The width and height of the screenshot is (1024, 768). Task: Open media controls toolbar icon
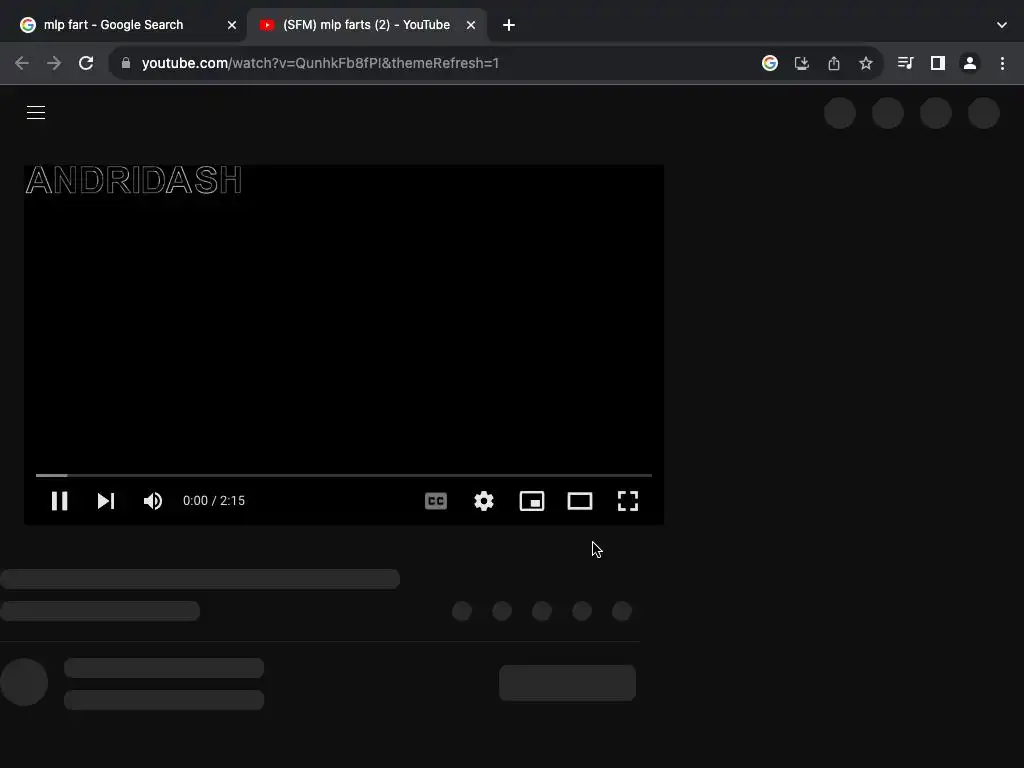(905, 63)
